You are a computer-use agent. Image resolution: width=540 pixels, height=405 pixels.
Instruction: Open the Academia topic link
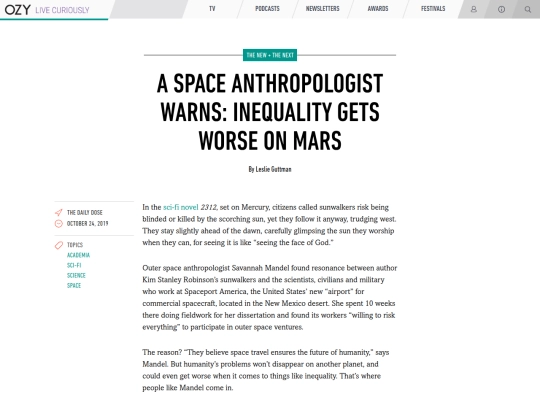coord(78,255)
